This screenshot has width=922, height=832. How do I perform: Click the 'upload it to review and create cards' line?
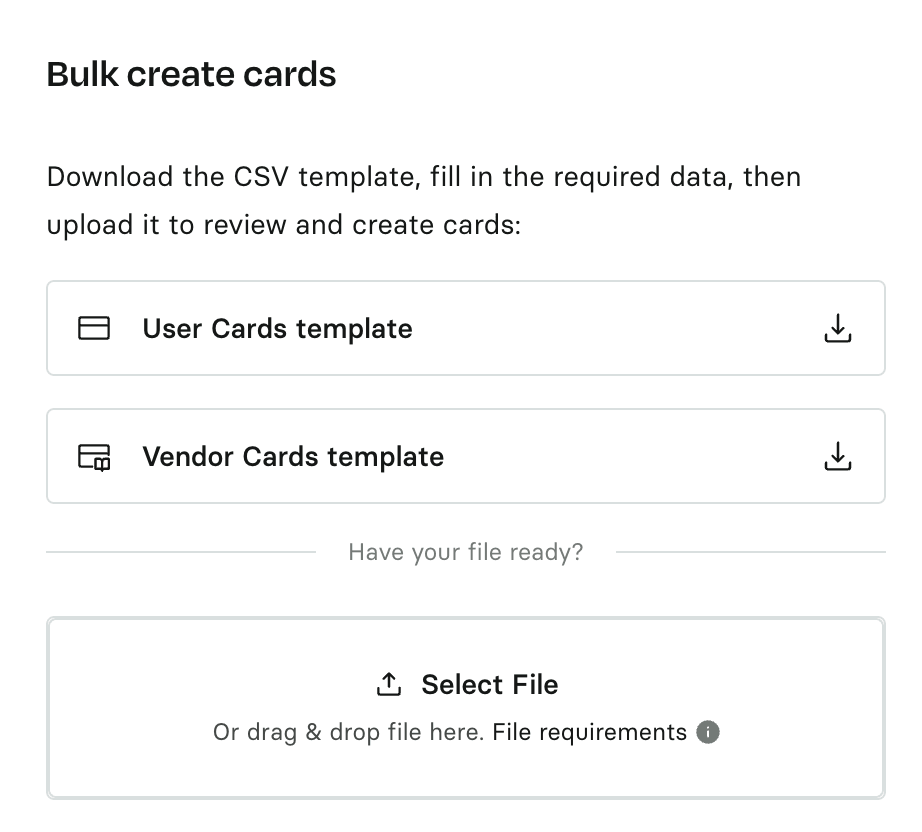click(x=284, y=225)
